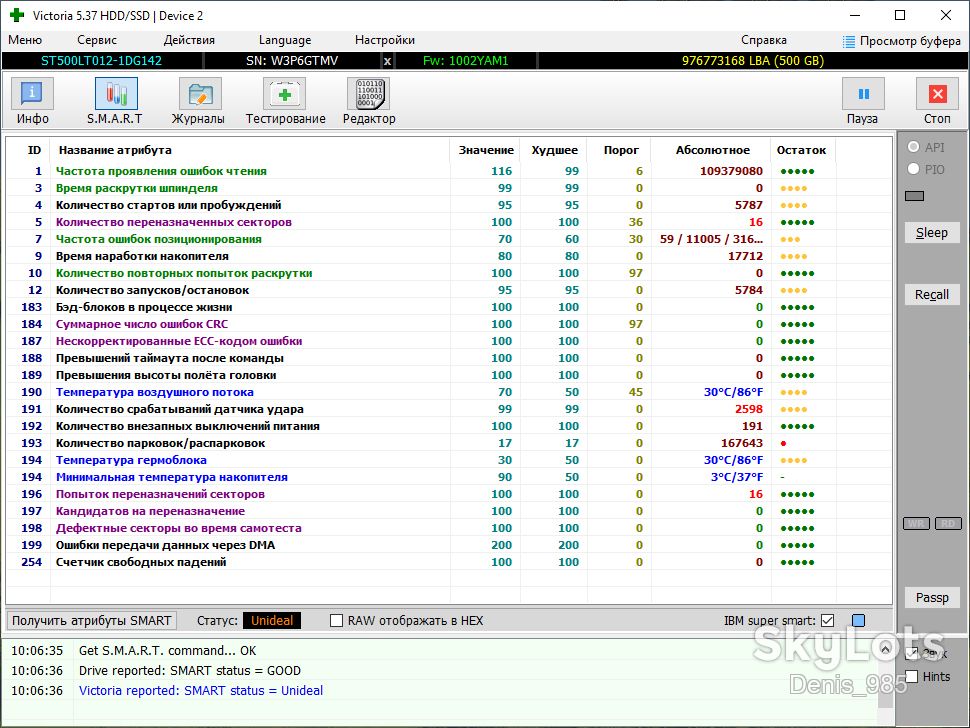Open the Инфо drive information icon
Viewport: 970px width, 728px height.
[x=32, y=94]
